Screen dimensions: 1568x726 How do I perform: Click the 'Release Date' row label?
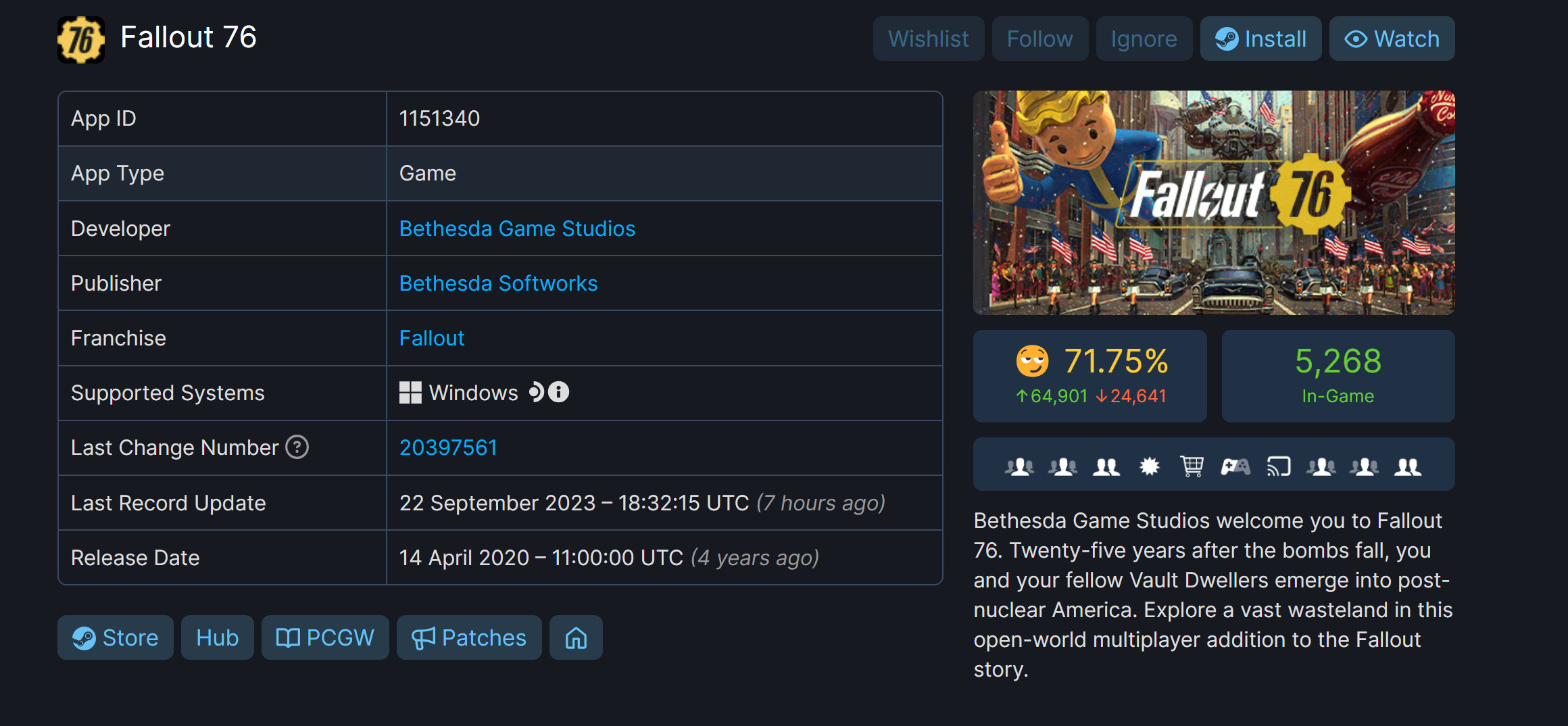point(135,558)
